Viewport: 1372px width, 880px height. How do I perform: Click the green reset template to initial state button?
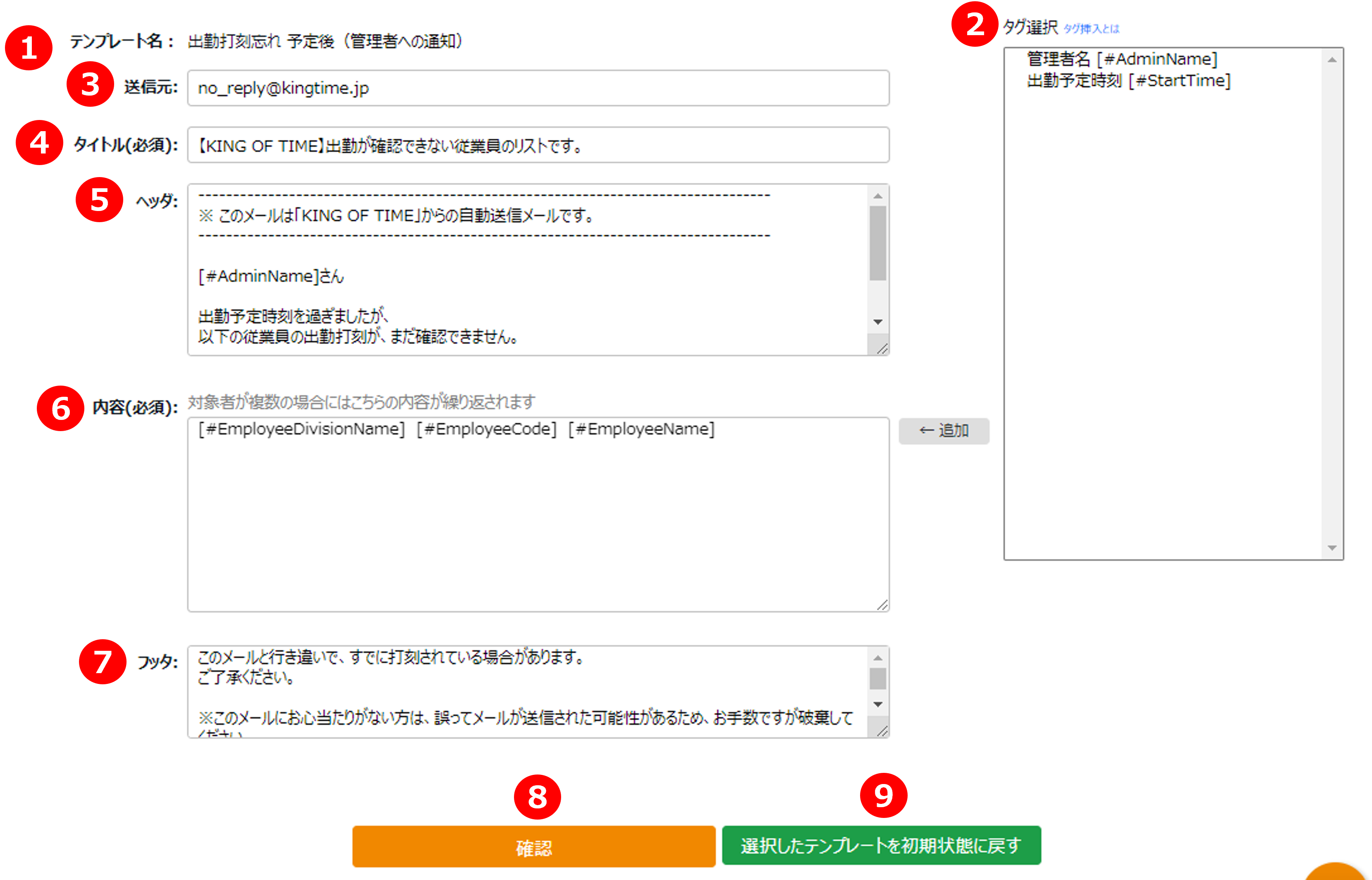[x=881, y=845]
